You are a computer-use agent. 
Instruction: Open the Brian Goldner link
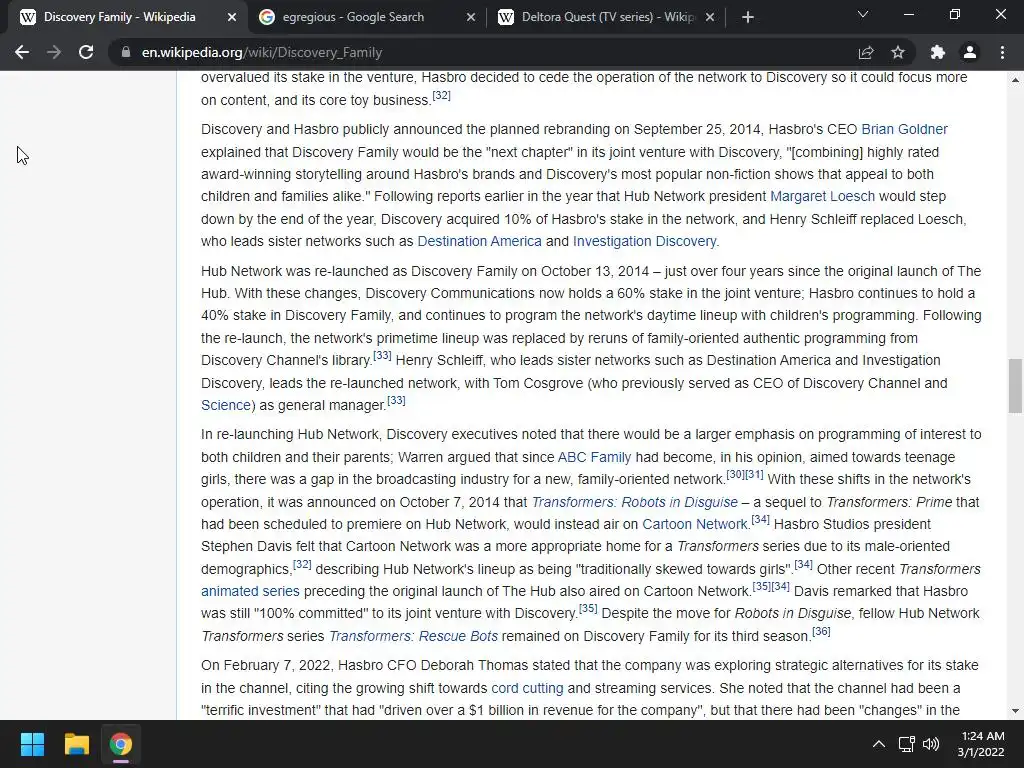[904, 129]
